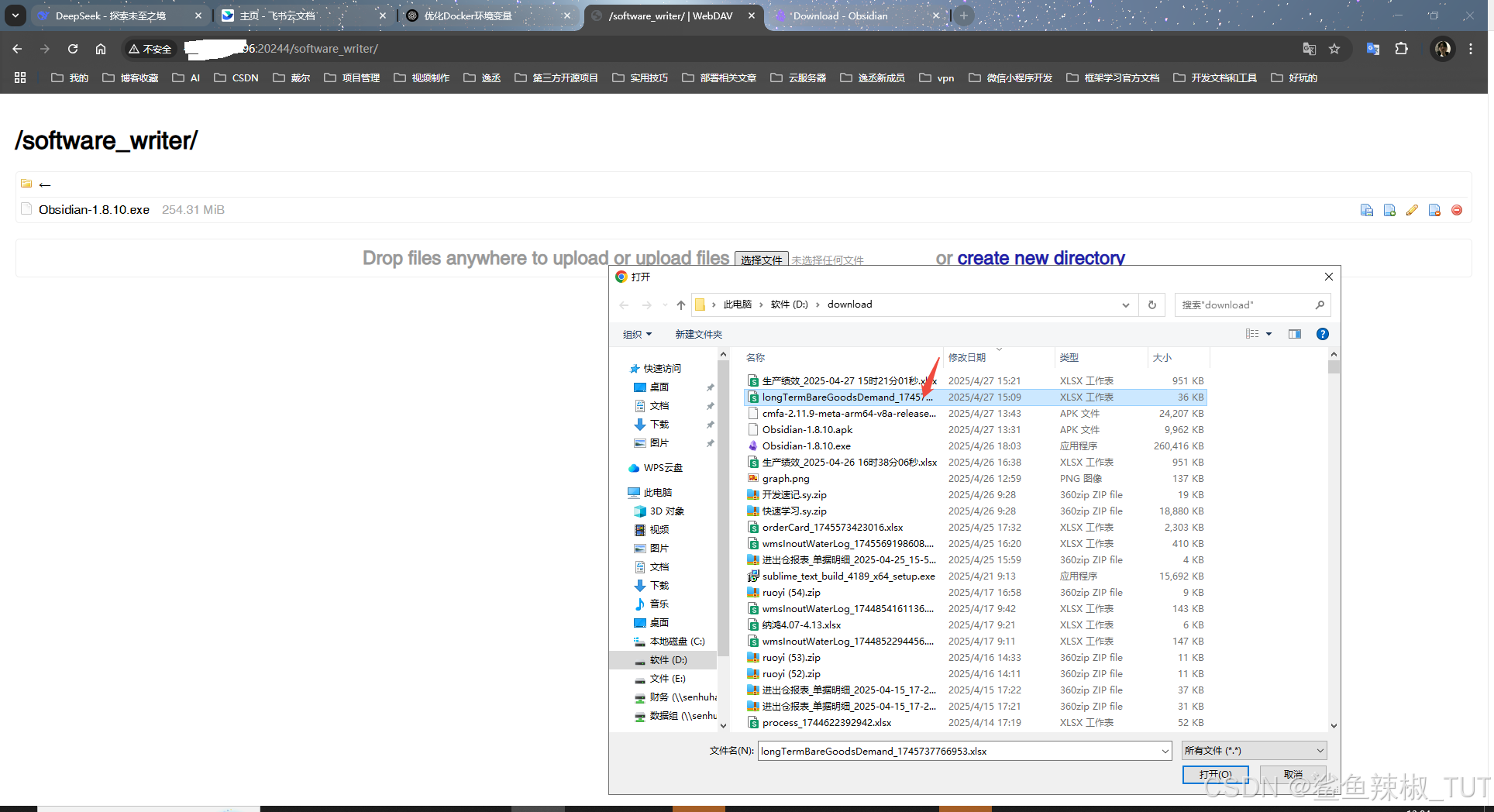Click the 打开(O) button to open the file
Viewport: 1494px width, 812px height.
(x=1214, y=774)
